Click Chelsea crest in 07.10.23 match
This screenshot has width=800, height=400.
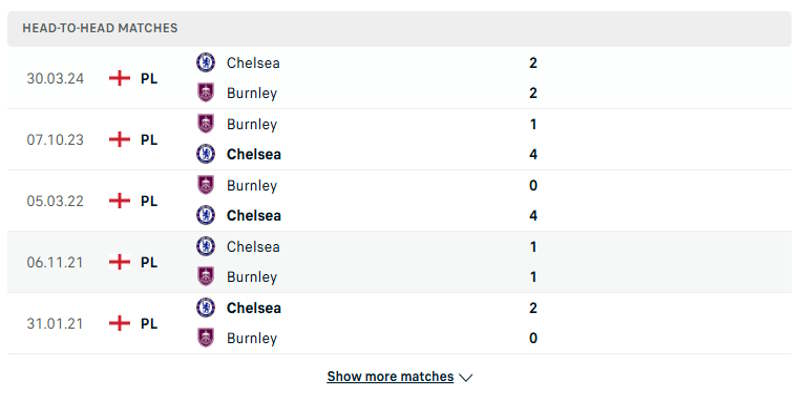point(205,154)
